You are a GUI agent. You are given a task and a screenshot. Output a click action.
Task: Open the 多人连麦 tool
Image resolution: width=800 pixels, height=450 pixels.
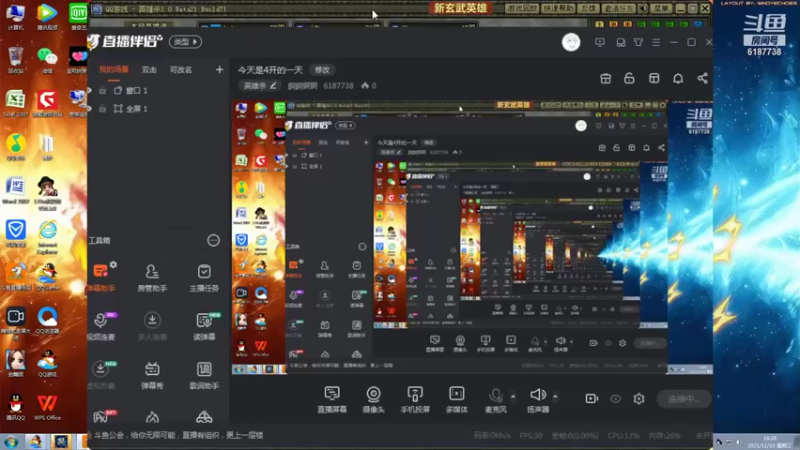152,326
